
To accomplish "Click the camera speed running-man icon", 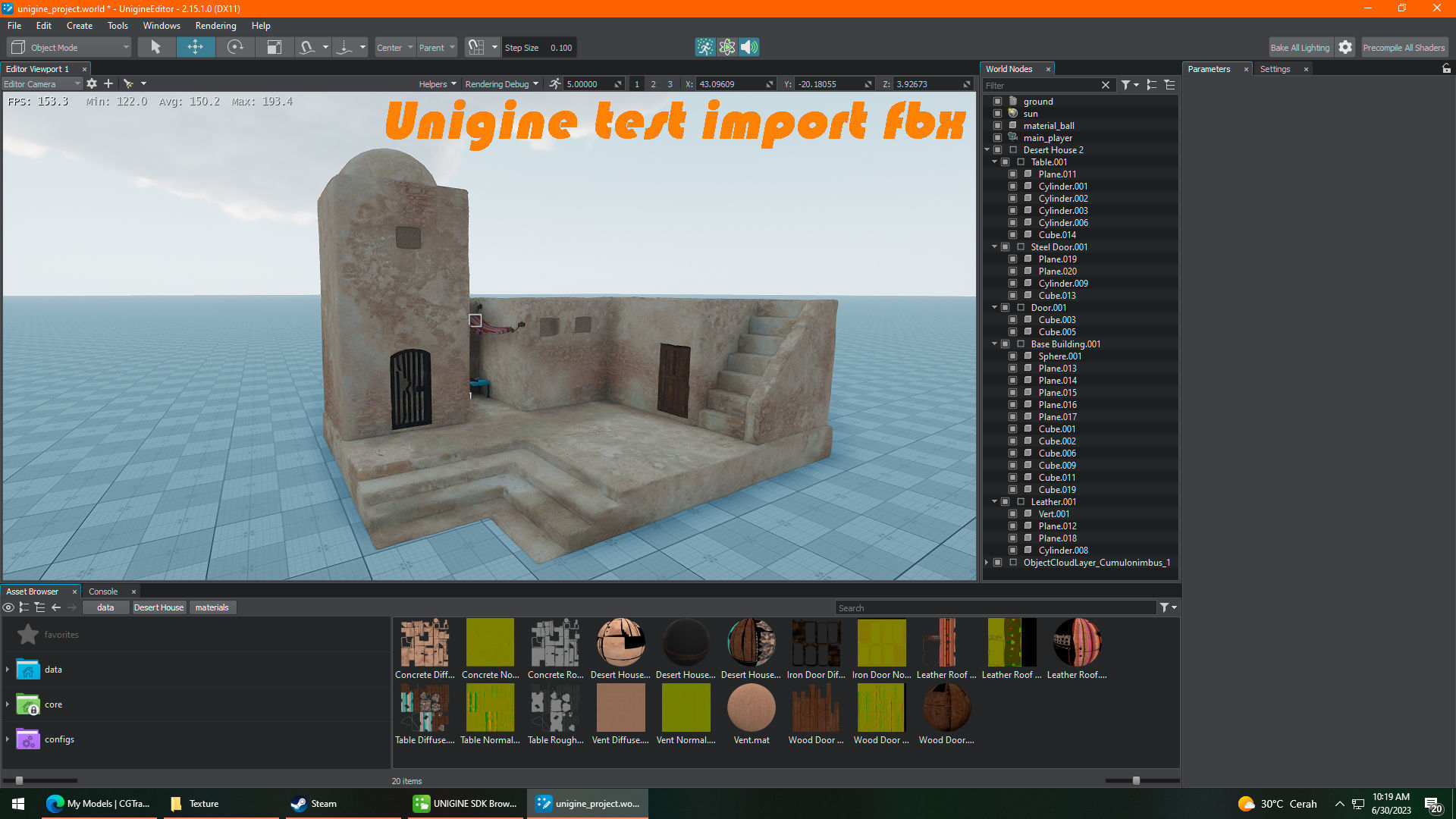I will tap(555, 83).
